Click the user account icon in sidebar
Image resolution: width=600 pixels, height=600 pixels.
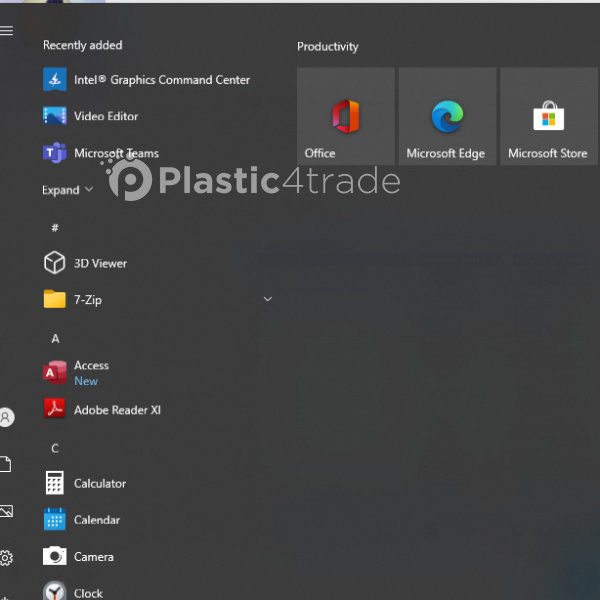(7, 417)
